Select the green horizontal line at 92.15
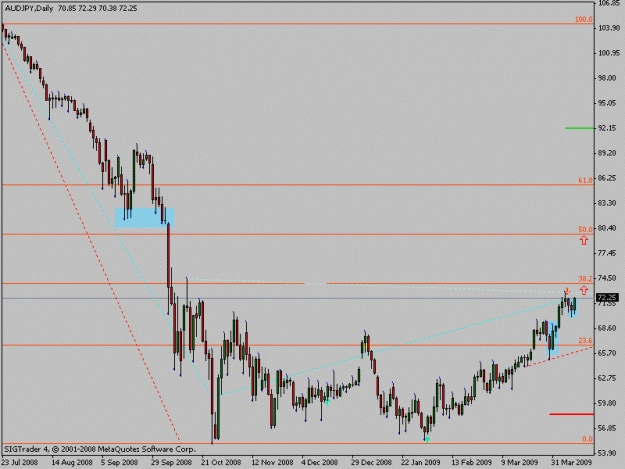 pyautogui.click(x=579, y=128)
